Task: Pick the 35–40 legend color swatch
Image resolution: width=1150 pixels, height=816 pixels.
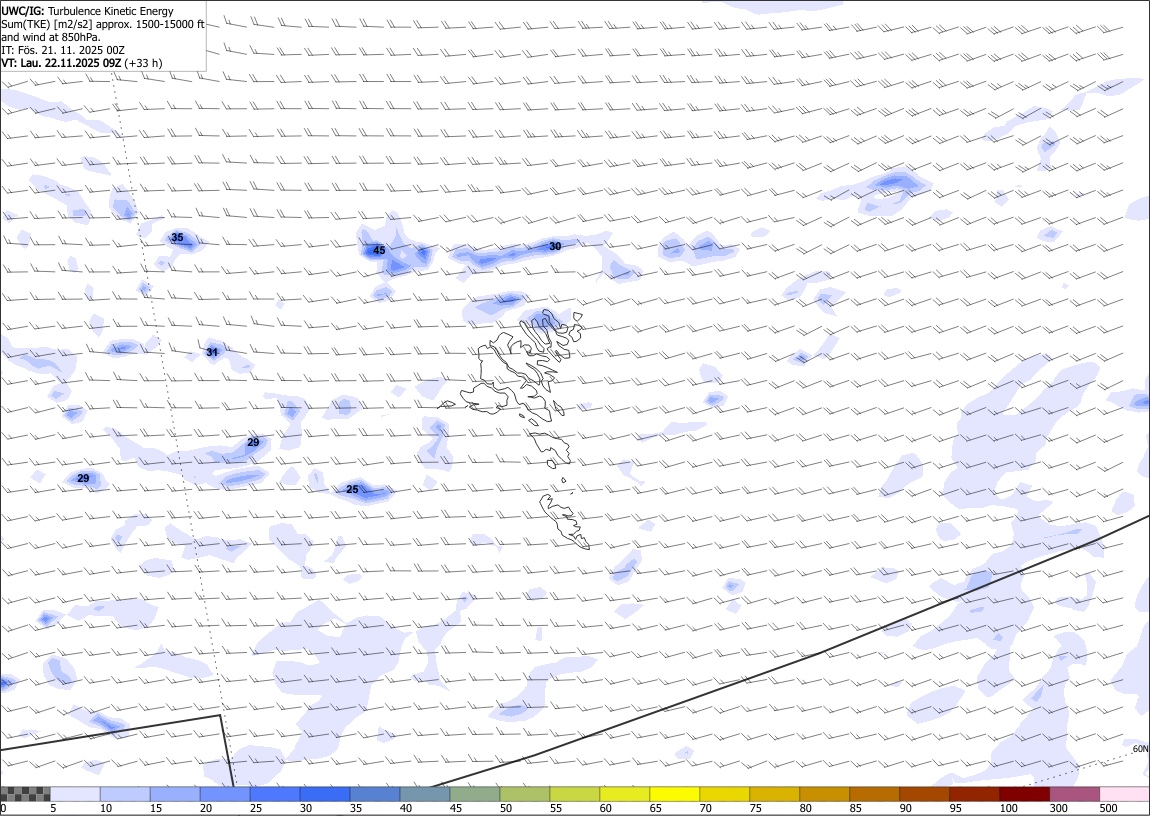Action: point(375,794)
